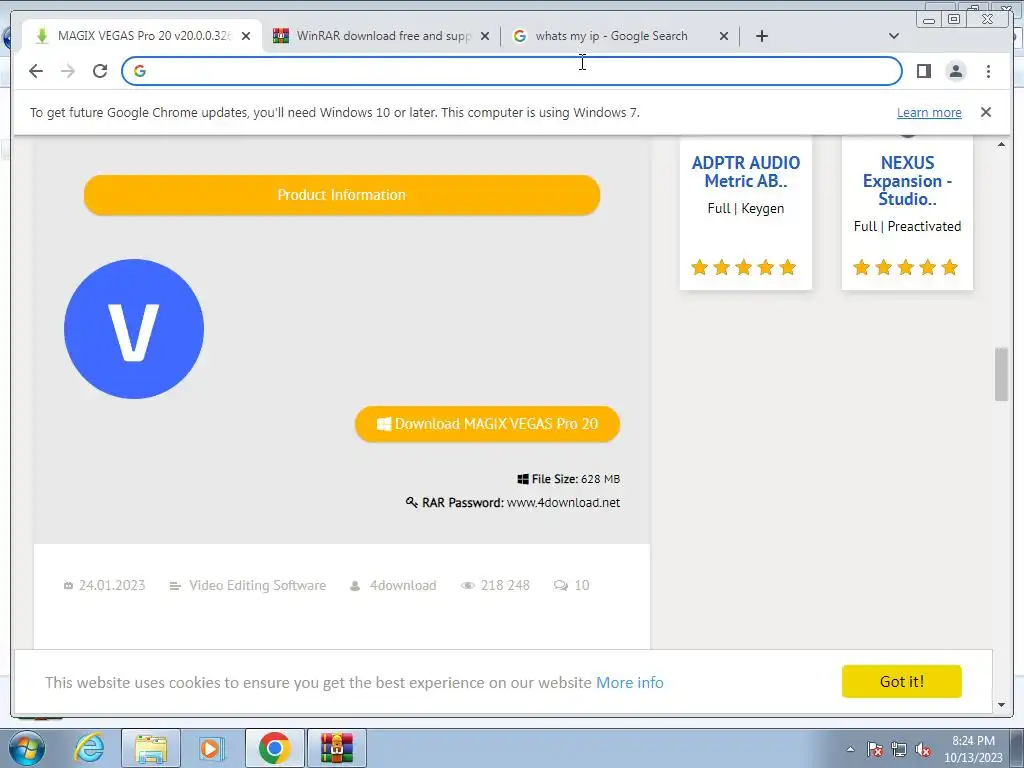The height and width of the screenshot is (768, 1024).
Task: Launch Internet Explorer from taskbar
Action: pyautogui.click(x=89, y=748)
